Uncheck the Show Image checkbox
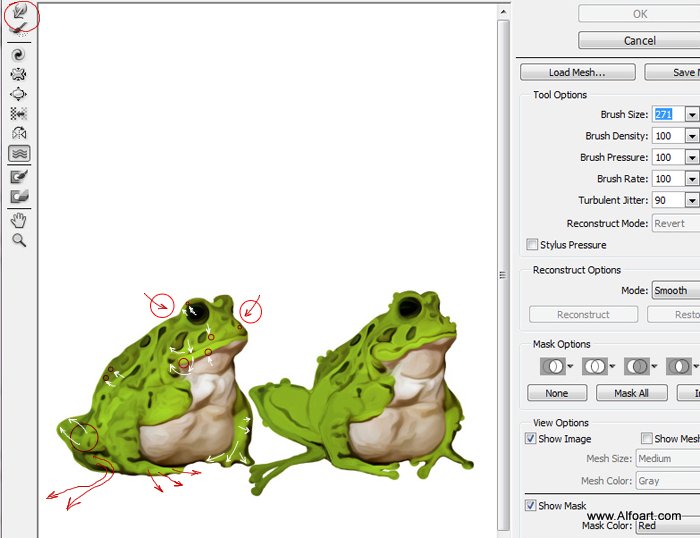 530,438
